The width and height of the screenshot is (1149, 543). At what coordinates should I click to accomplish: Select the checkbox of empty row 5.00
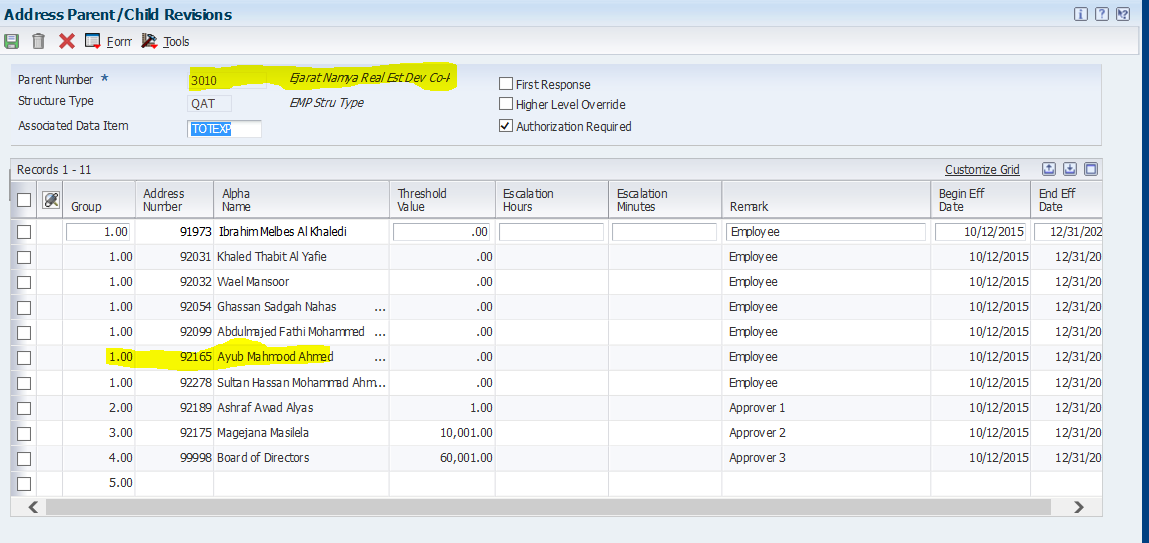[24, 484]
